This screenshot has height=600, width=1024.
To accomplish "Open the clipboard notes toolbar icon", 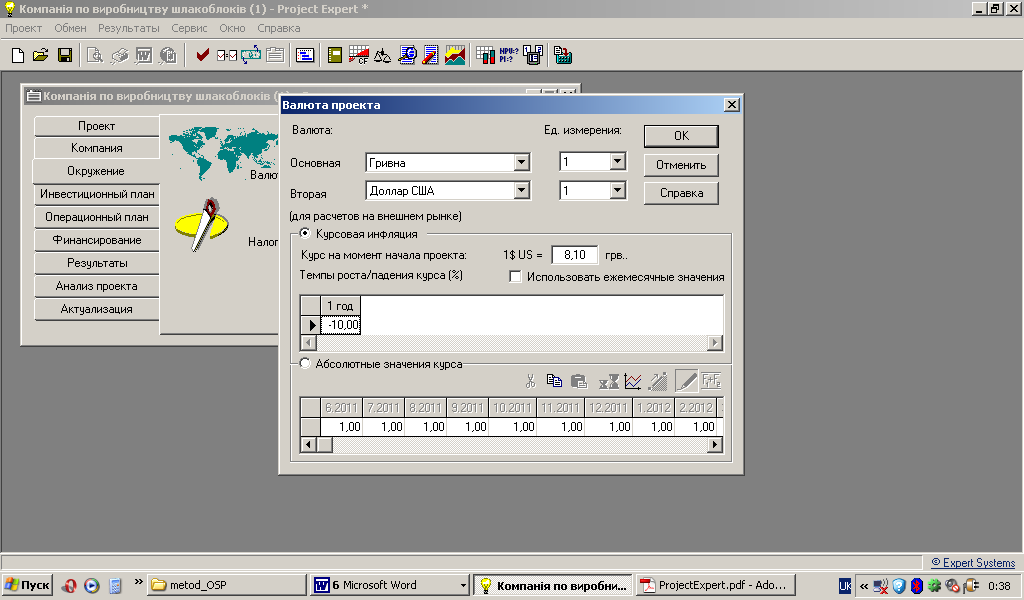I will pyautogui.click(x=275, y=55).
